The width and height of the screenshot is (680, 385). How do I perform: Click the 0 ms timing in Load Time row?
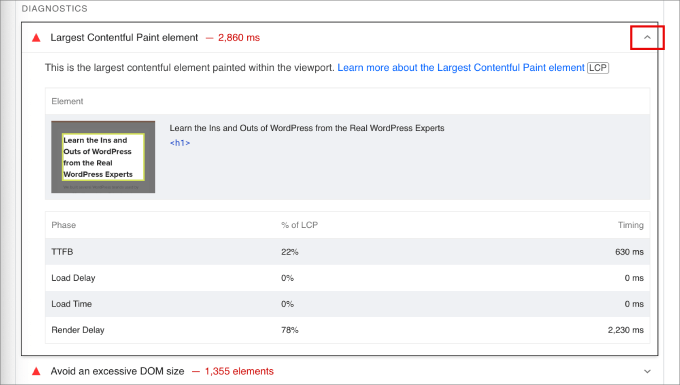tap(634, 304)
